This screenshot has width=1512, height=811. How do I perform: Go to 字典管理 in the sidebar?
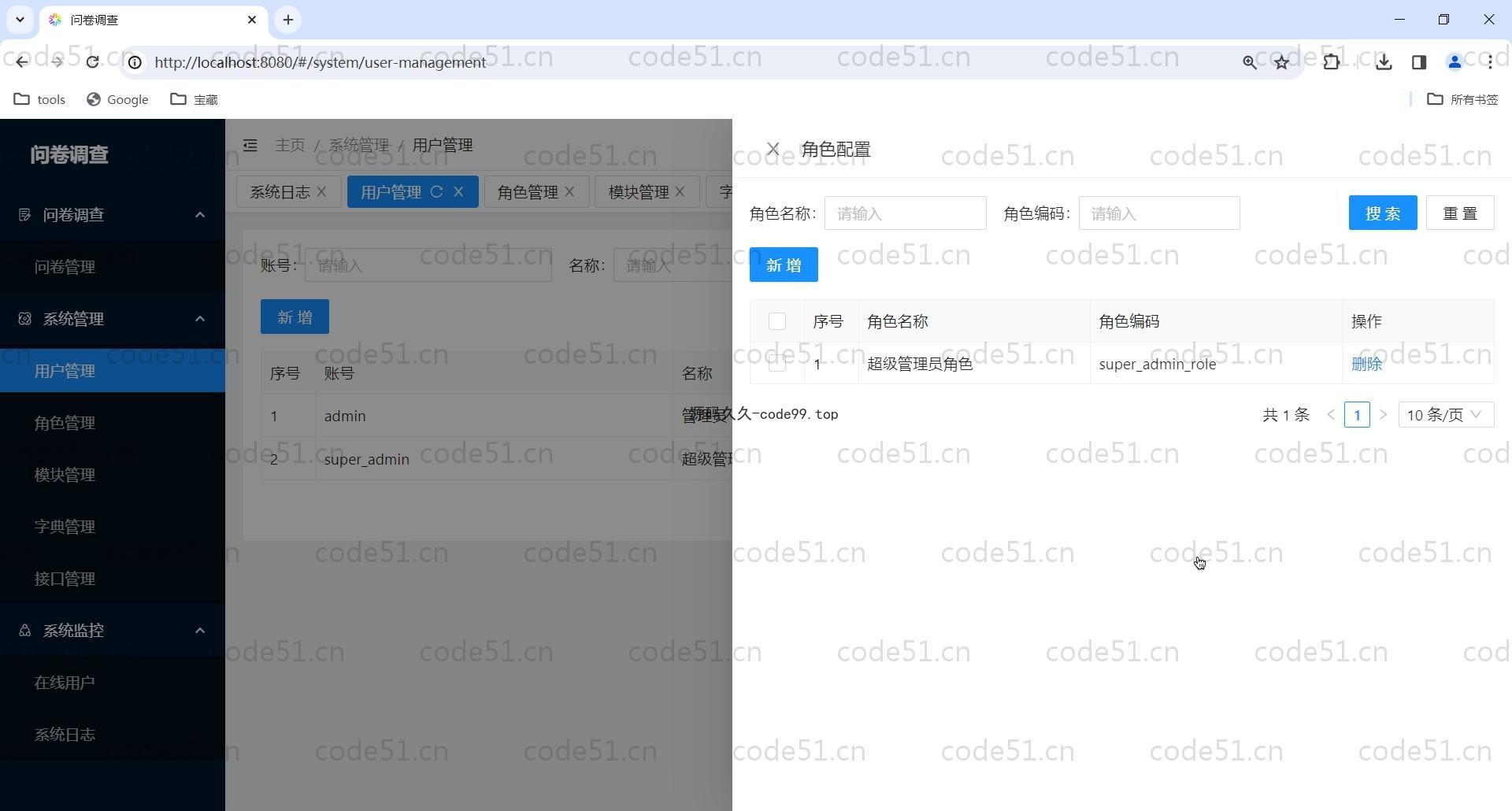(x=65, y=527)
